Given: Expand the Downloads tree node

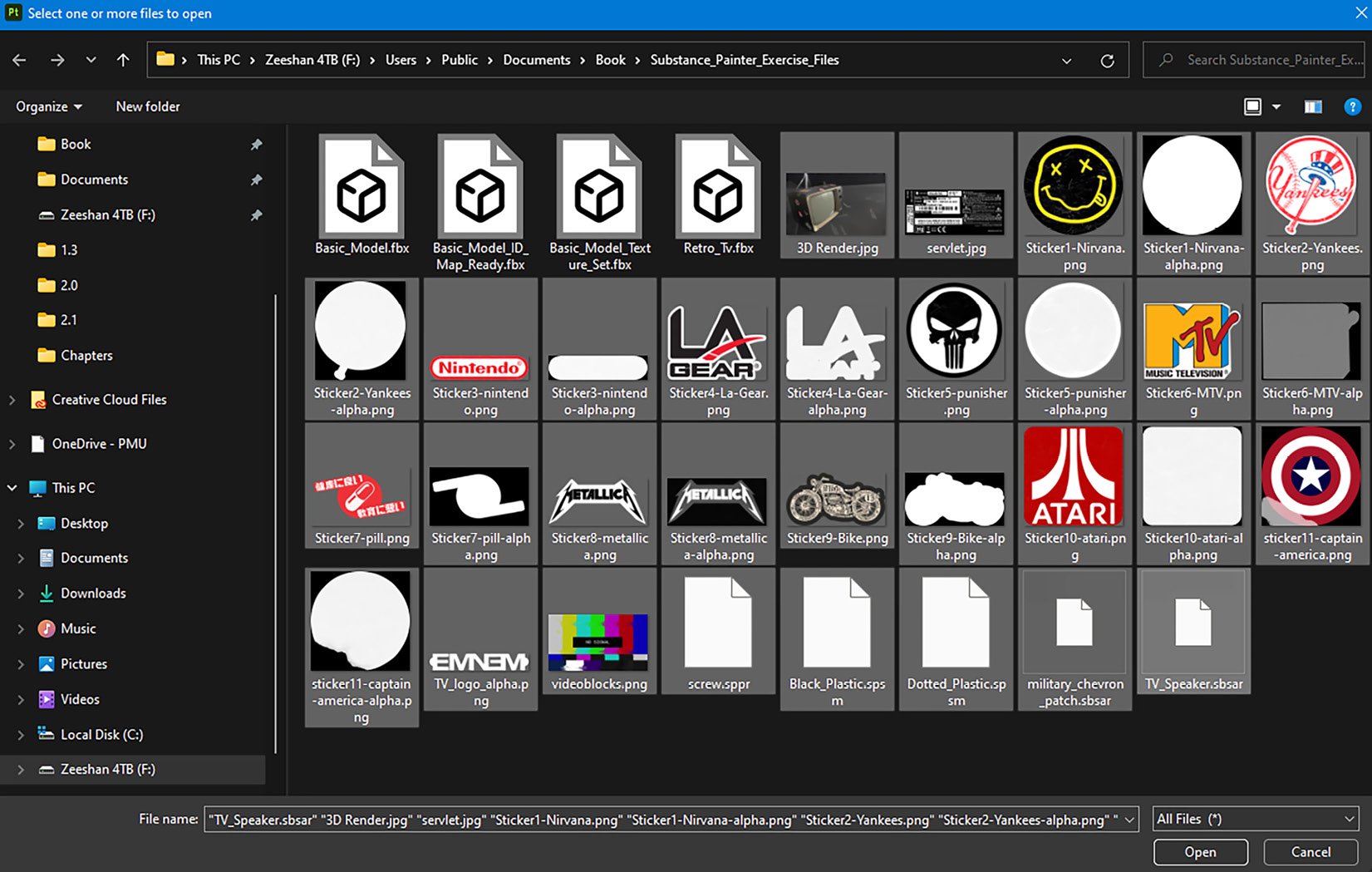Looking at the screenshot, I should coord(20,594).
